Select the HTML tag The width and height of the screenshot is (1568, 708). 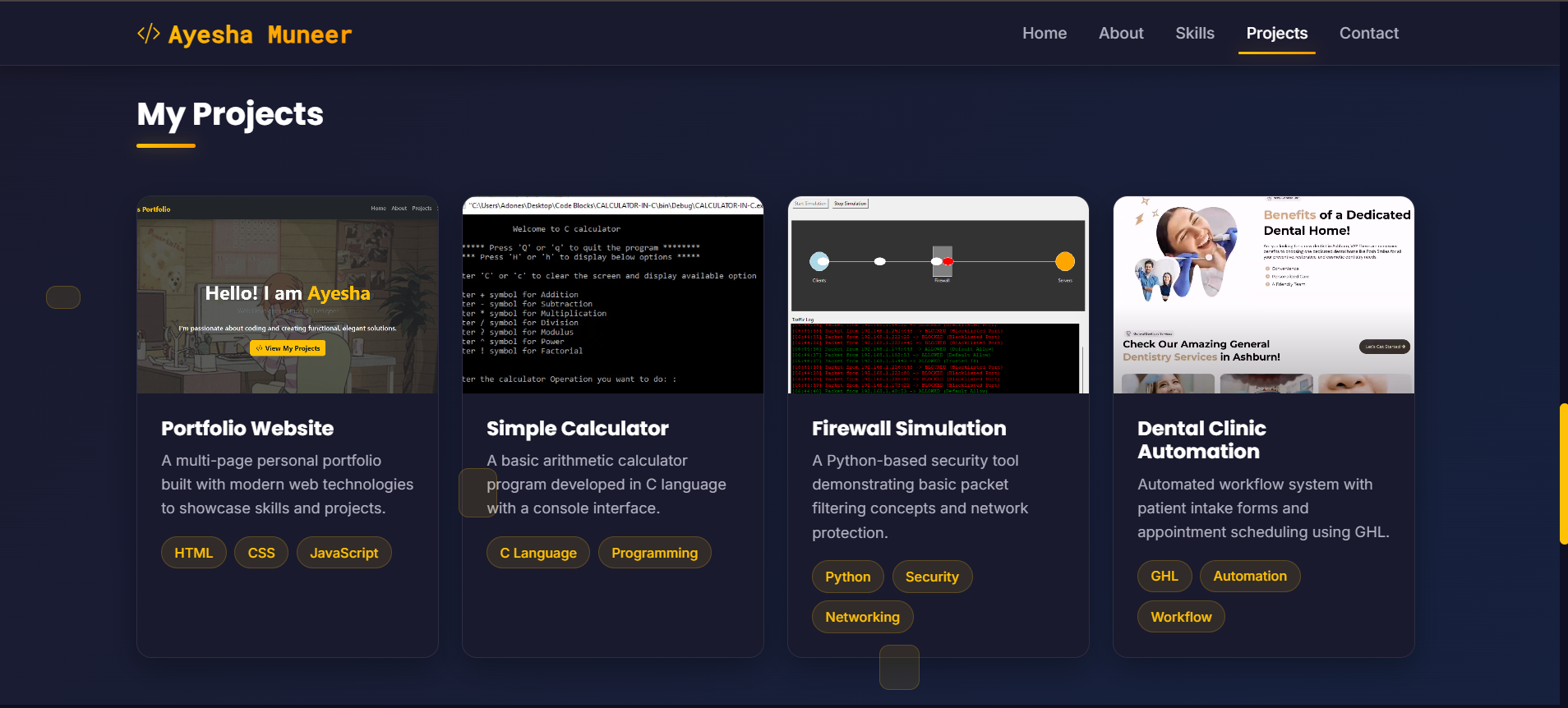pyautogui.click(x=194, y=553)
